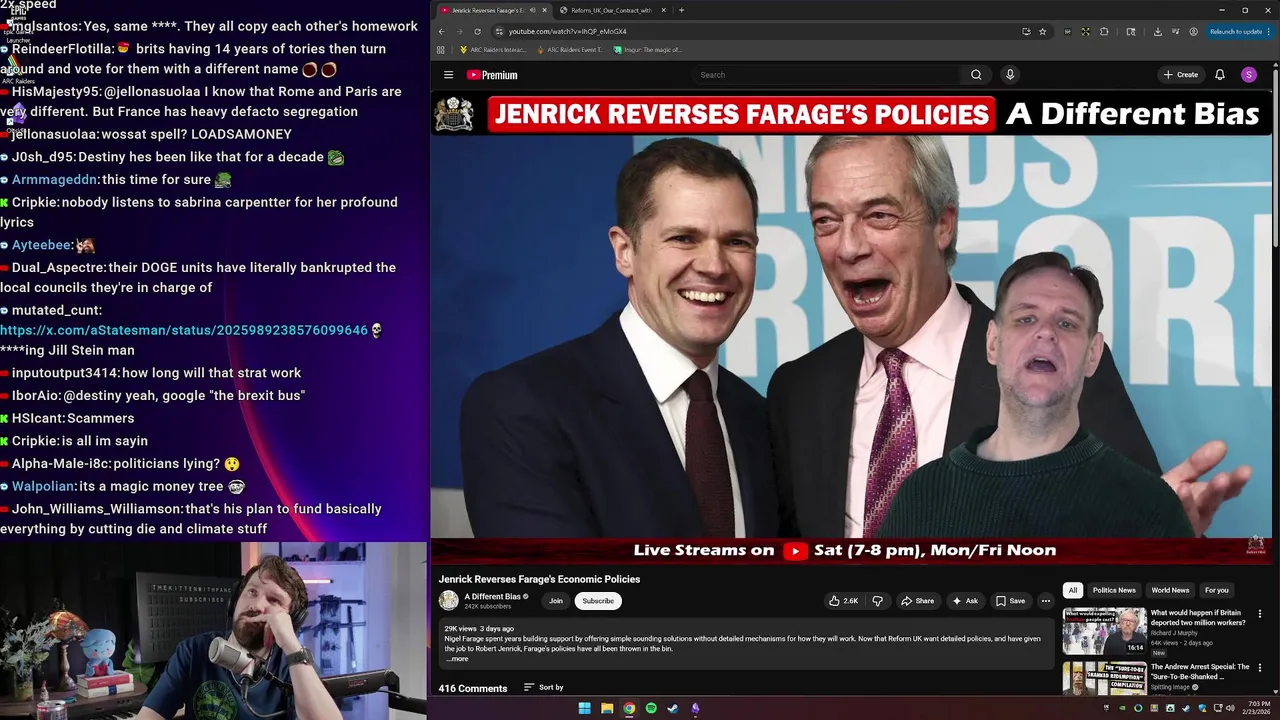Start voice search with microphone icon
The image size is (1280, 720).
click(1010, 75)
